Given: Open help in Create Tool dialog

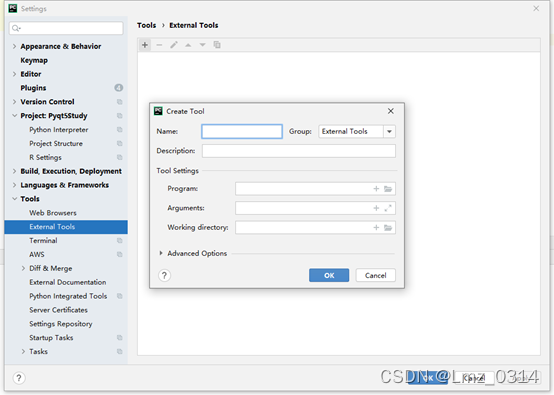Looking at the screenshot, I should click(x=164, y=275).
